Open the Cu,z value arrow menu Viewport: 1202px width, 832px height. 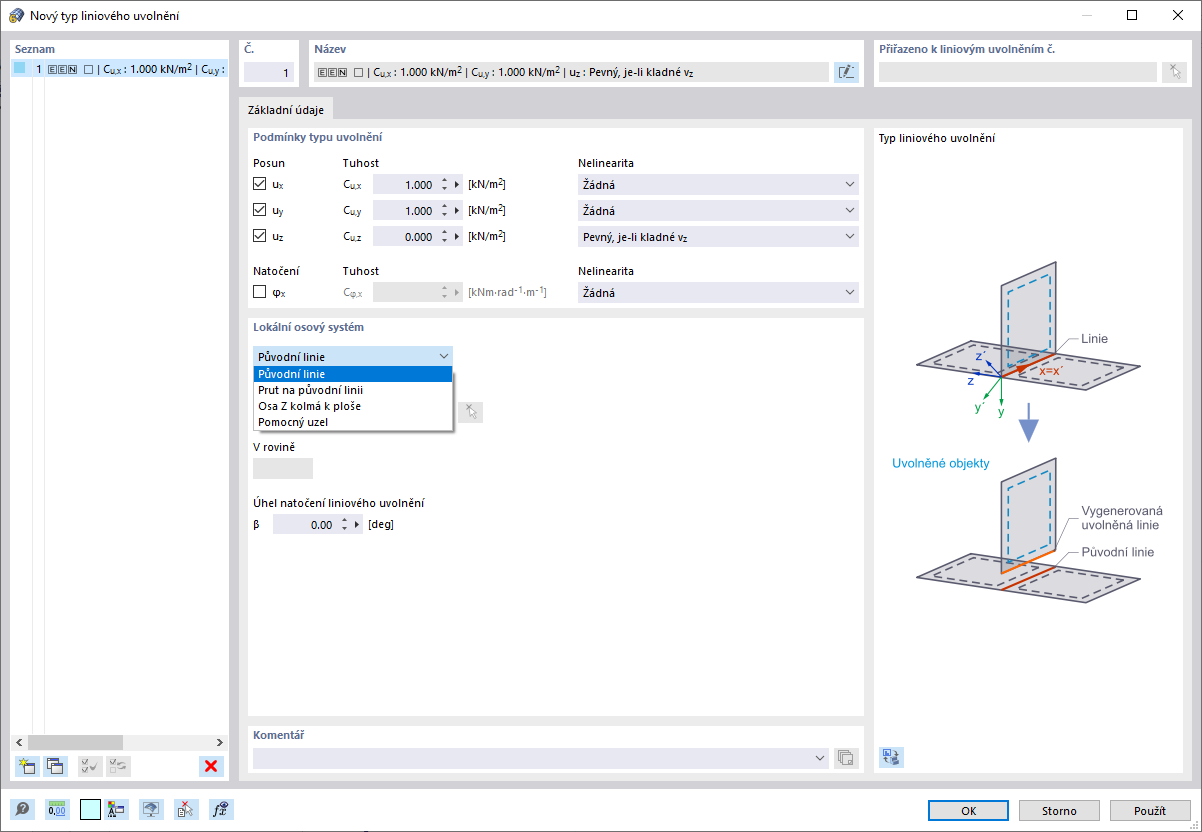coord(458,237)
